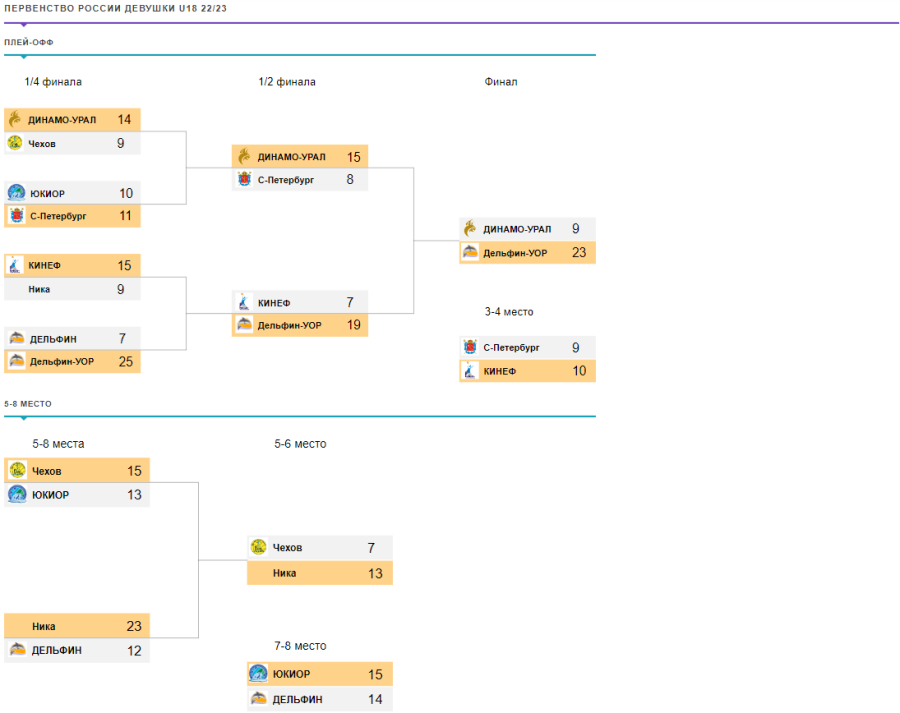Click the Динамо-Урал logo in the 1/2 final
Screen dimensions: 900x713
tap(243, 157)
